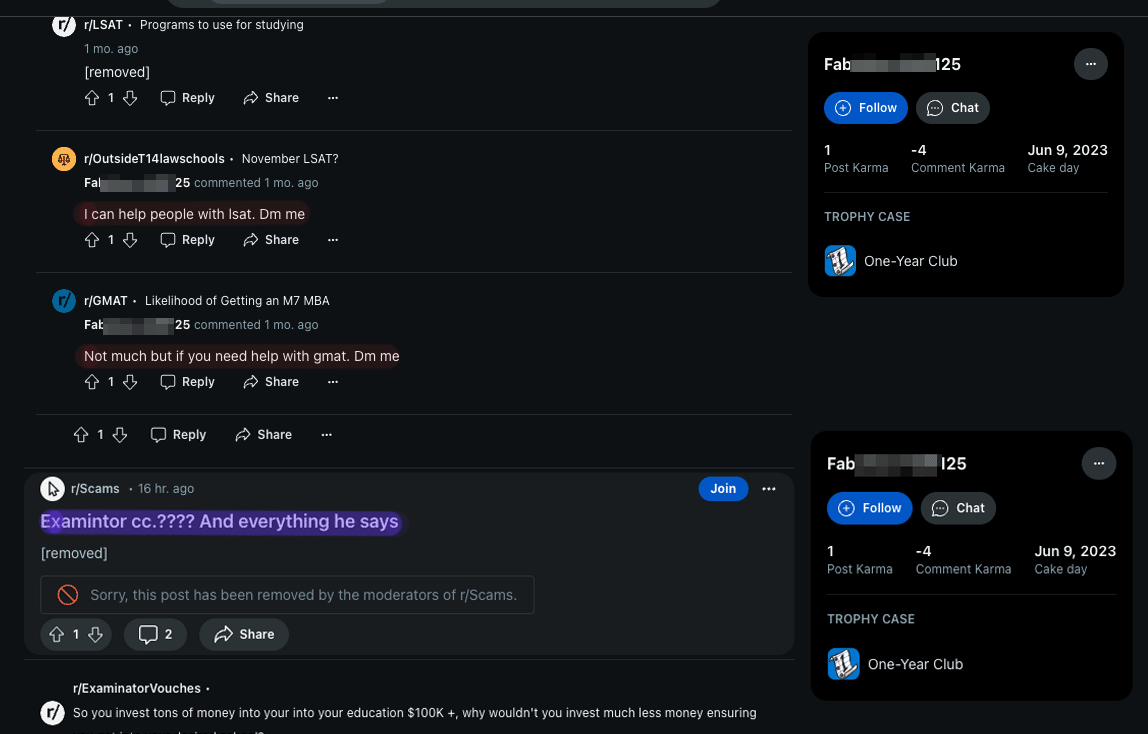Upvote in the row below the gmat comment
The width and height of the screenshot is (1148, 734).
[81, 435]
